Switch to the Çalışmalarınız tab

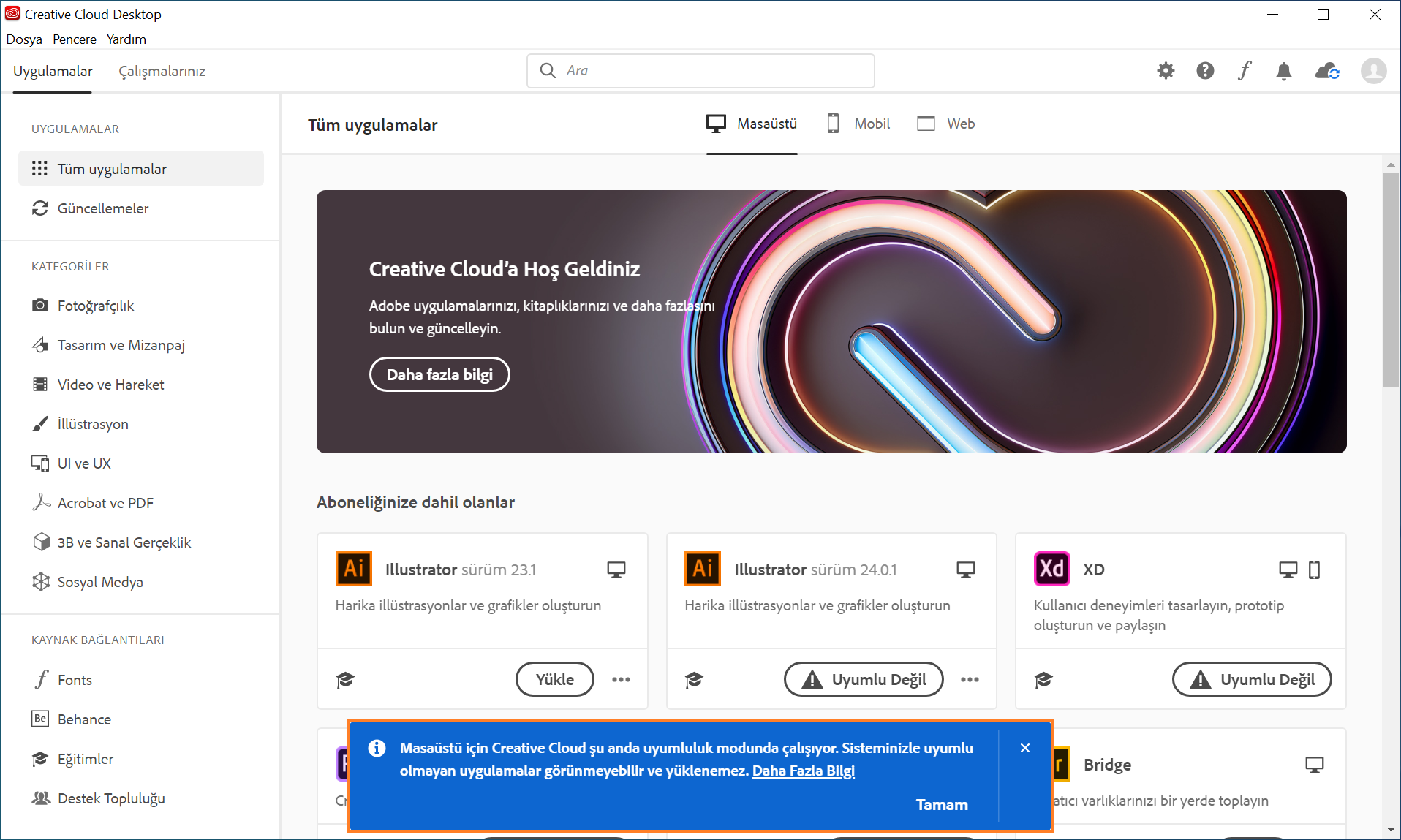tap(162, 71)
